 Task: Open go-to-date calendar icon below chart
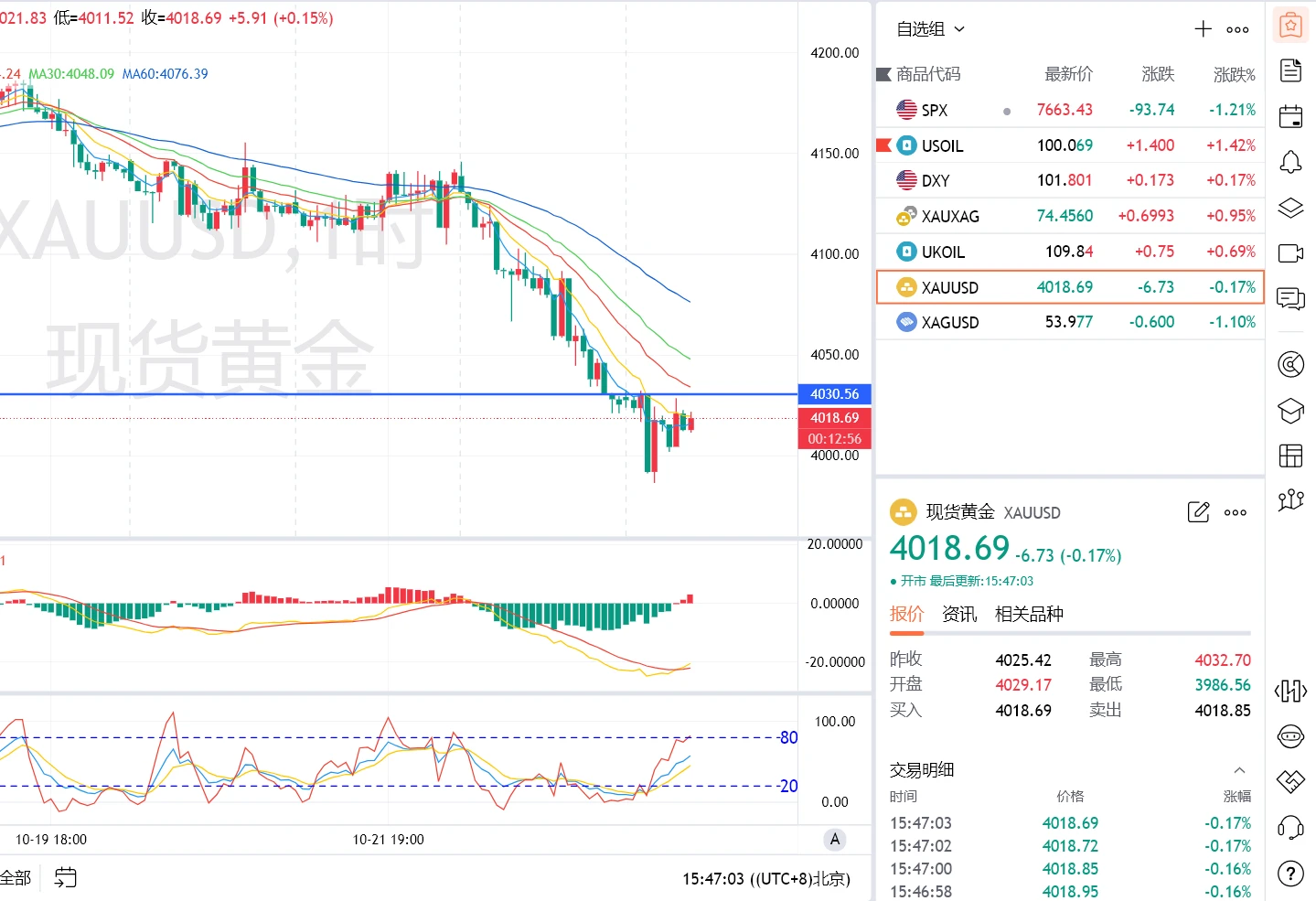point(66,878)
